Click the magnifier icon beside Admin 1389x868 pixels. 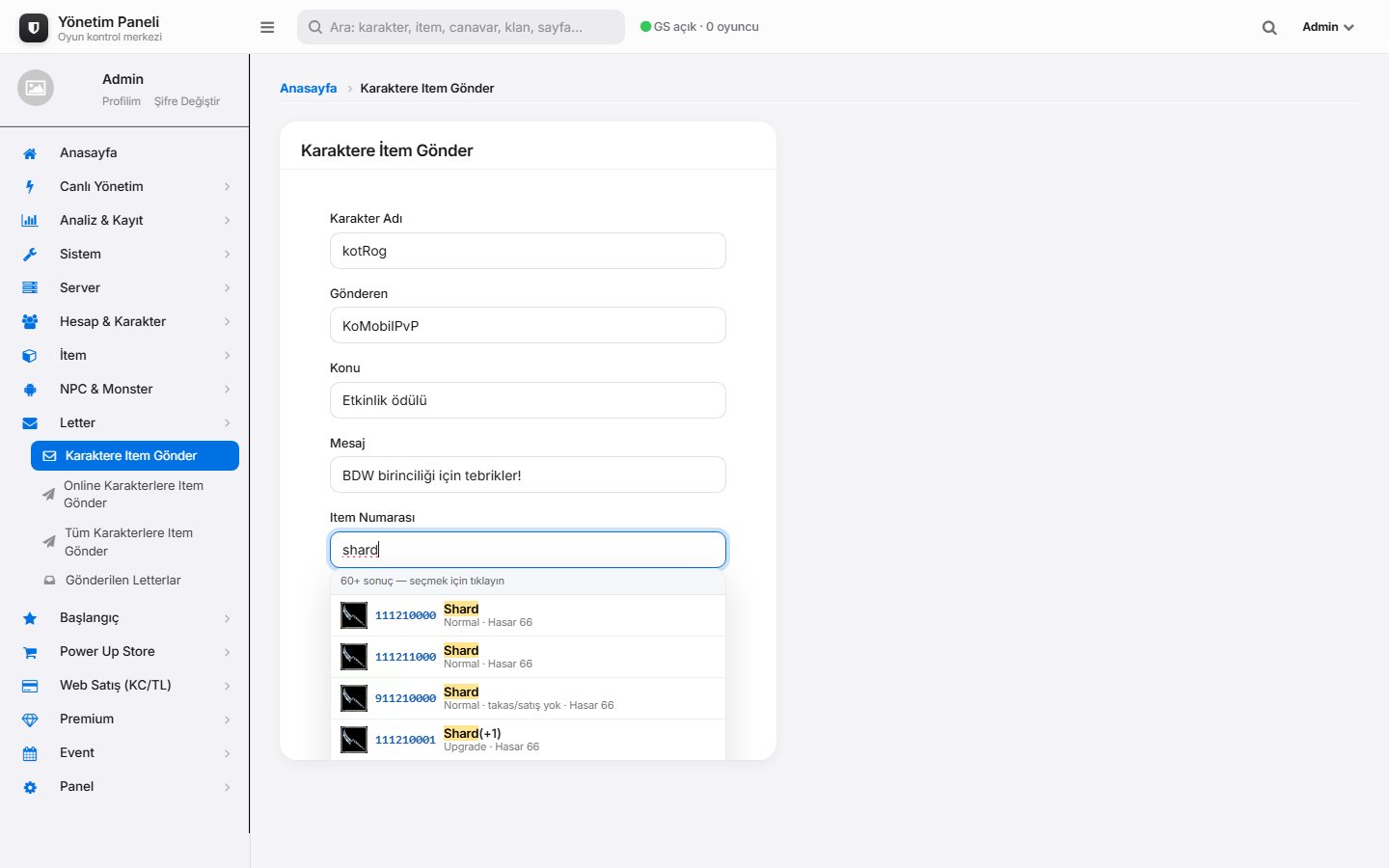click(1269, 27)
